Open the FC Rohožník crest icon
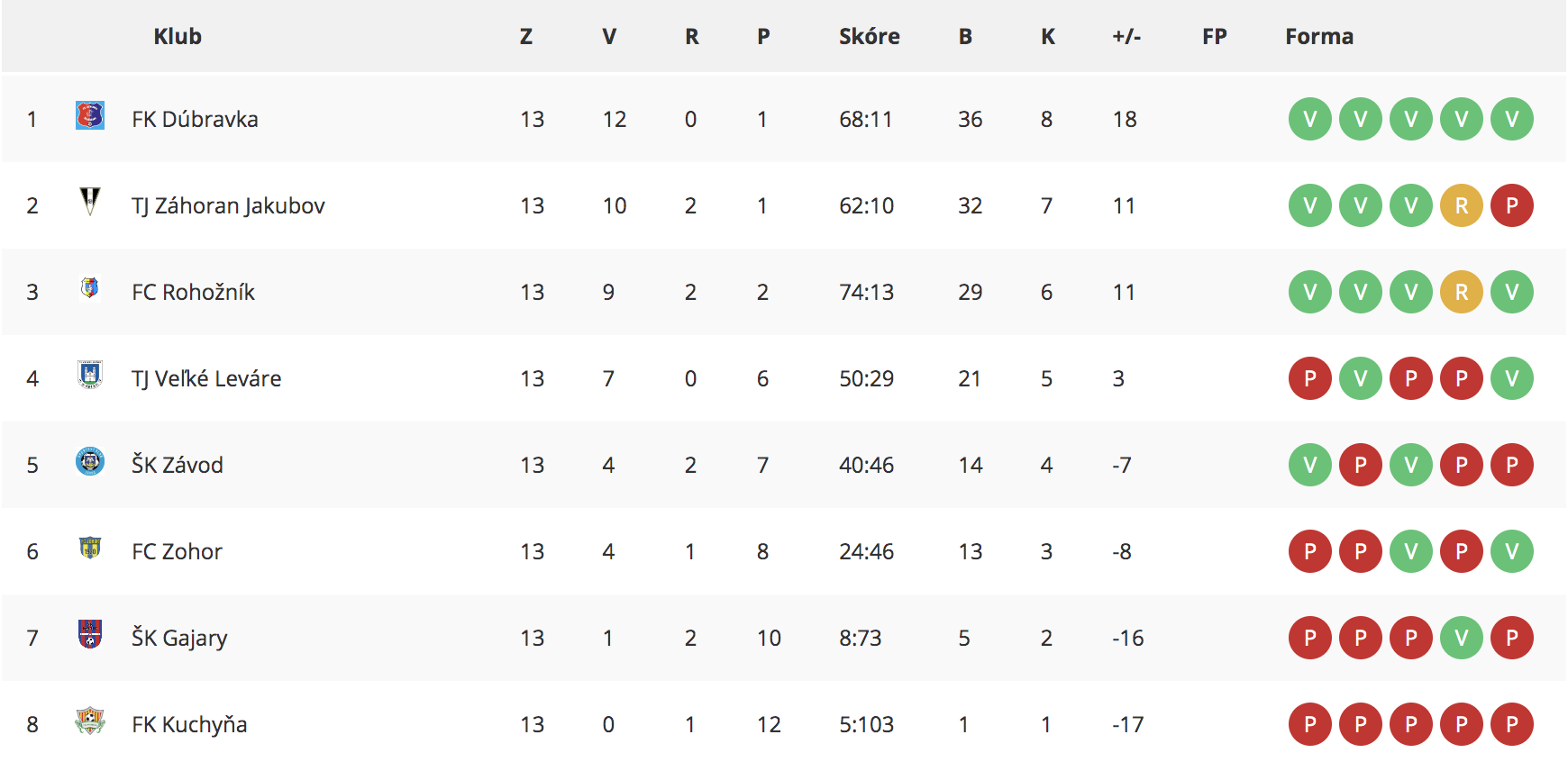 click(x=90, y=288)
